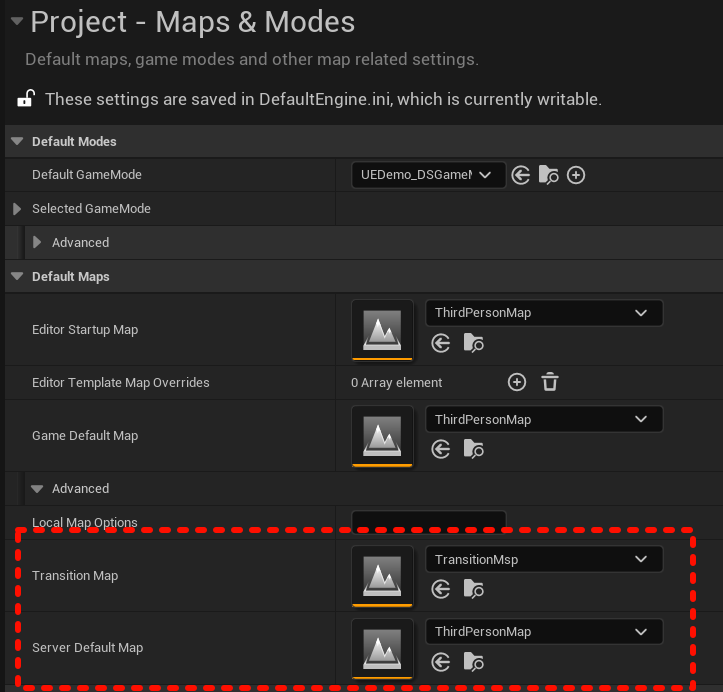723x692 pixels.
Task: Use selected asset for Transition Map
Action: point(441,590)
